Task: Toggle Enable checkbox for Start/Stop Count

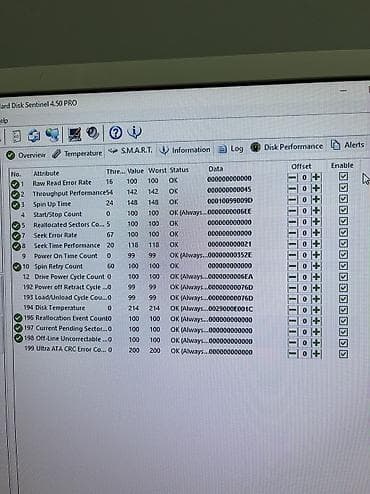Action: click(343, 210)
